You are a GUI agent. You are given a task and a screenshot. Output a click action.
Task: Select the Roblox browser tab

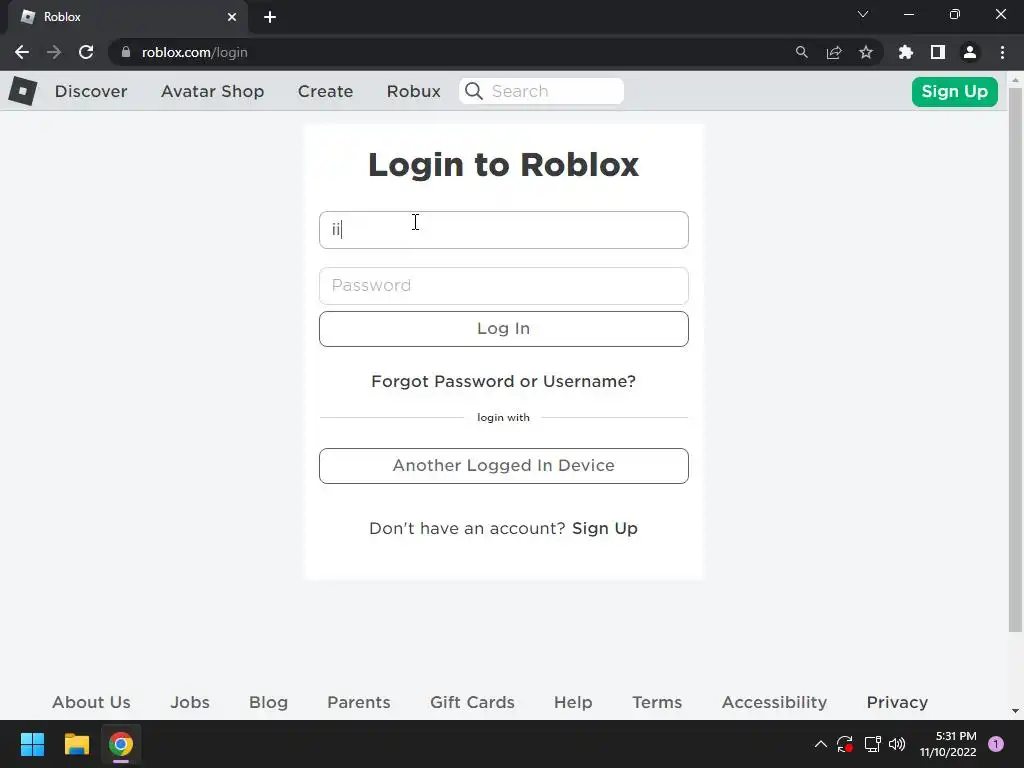[x=127, y=17]
